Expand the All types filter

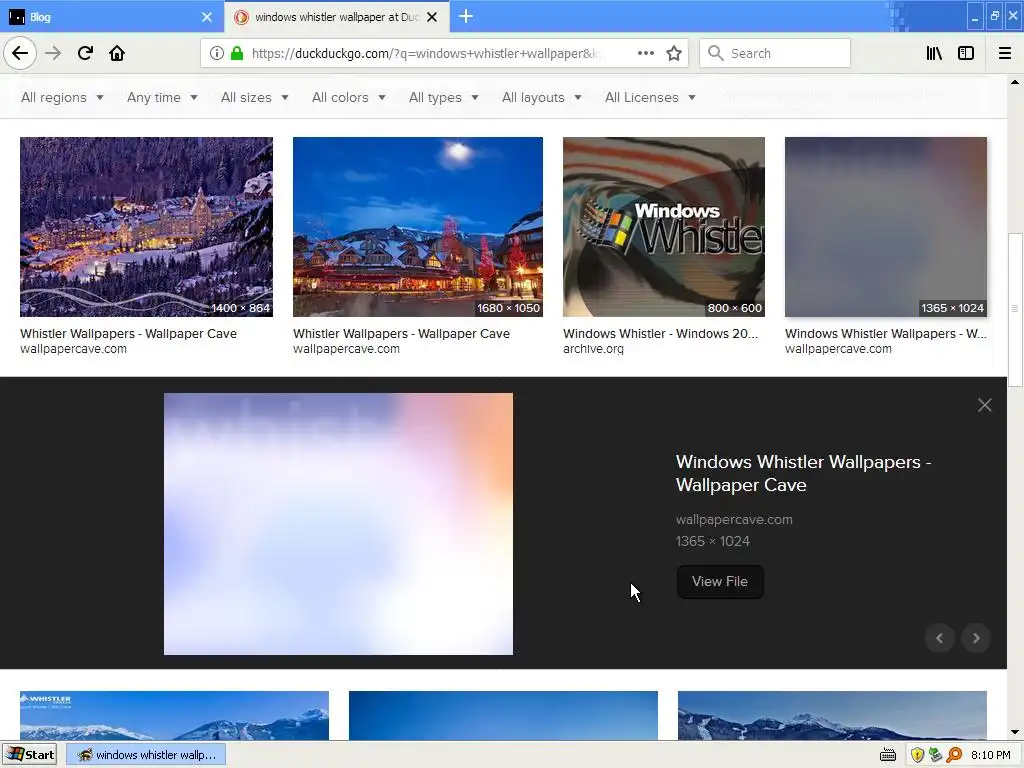pyautogui.click(x=443, y=97)
